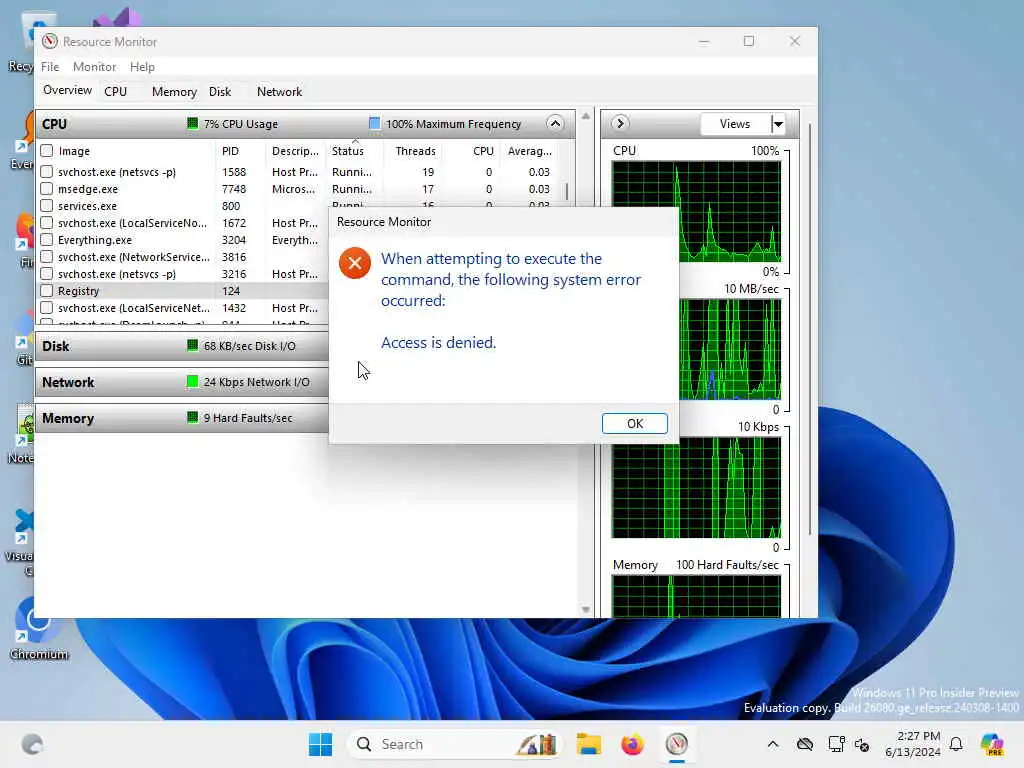This screenshot has width=1024, height=768.
Task: Sort by the Threads column header
Action: coord(415,151)
